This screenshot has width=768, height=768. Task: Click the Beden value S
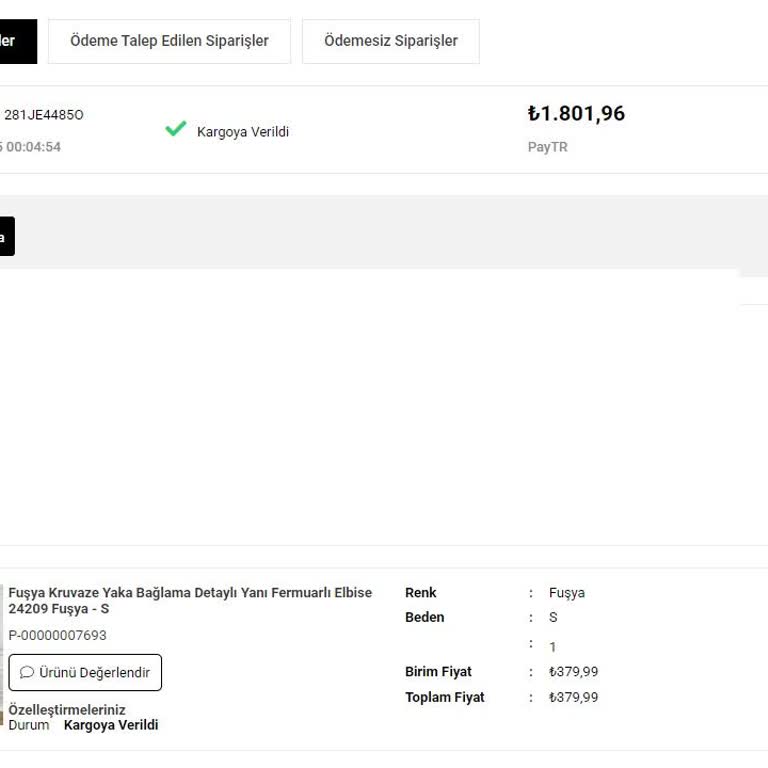(x=553, y=617)
